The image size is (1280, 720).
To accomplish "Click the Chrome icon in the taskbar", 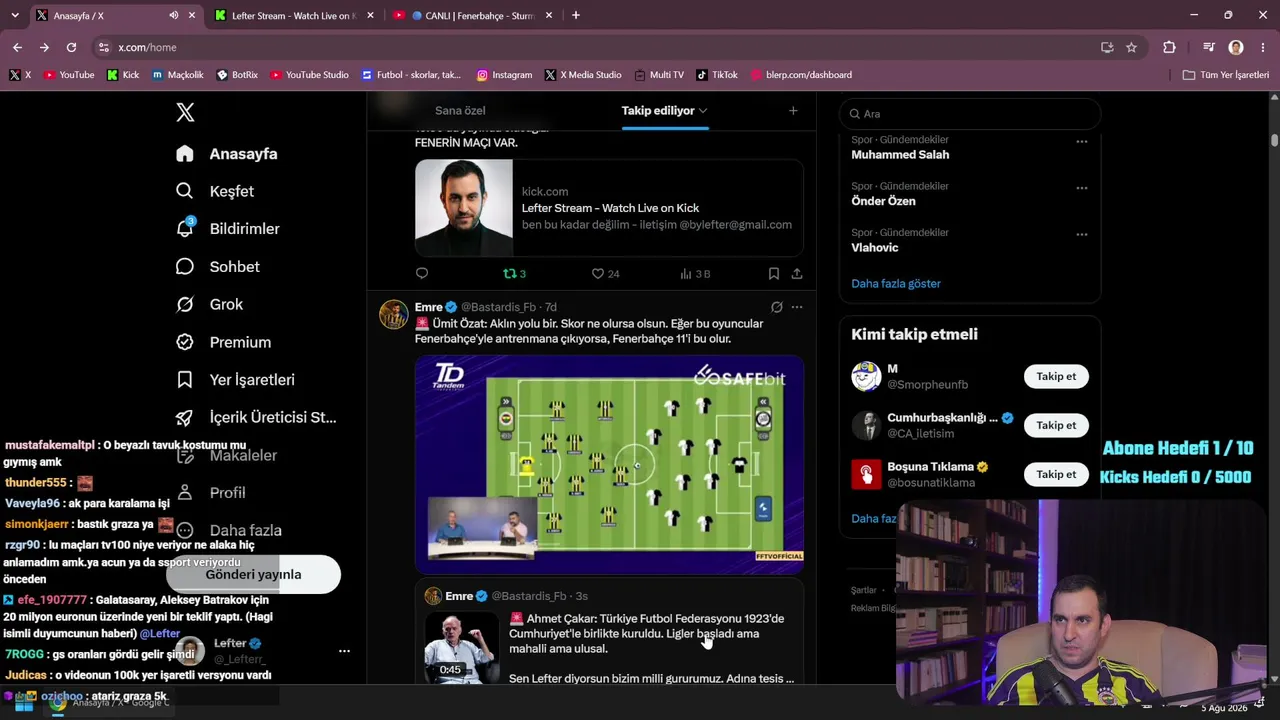I will tap(58, 703).
